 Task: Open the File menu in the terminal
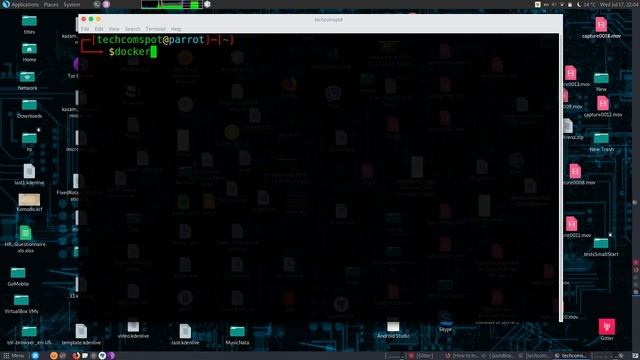(85, 29)
